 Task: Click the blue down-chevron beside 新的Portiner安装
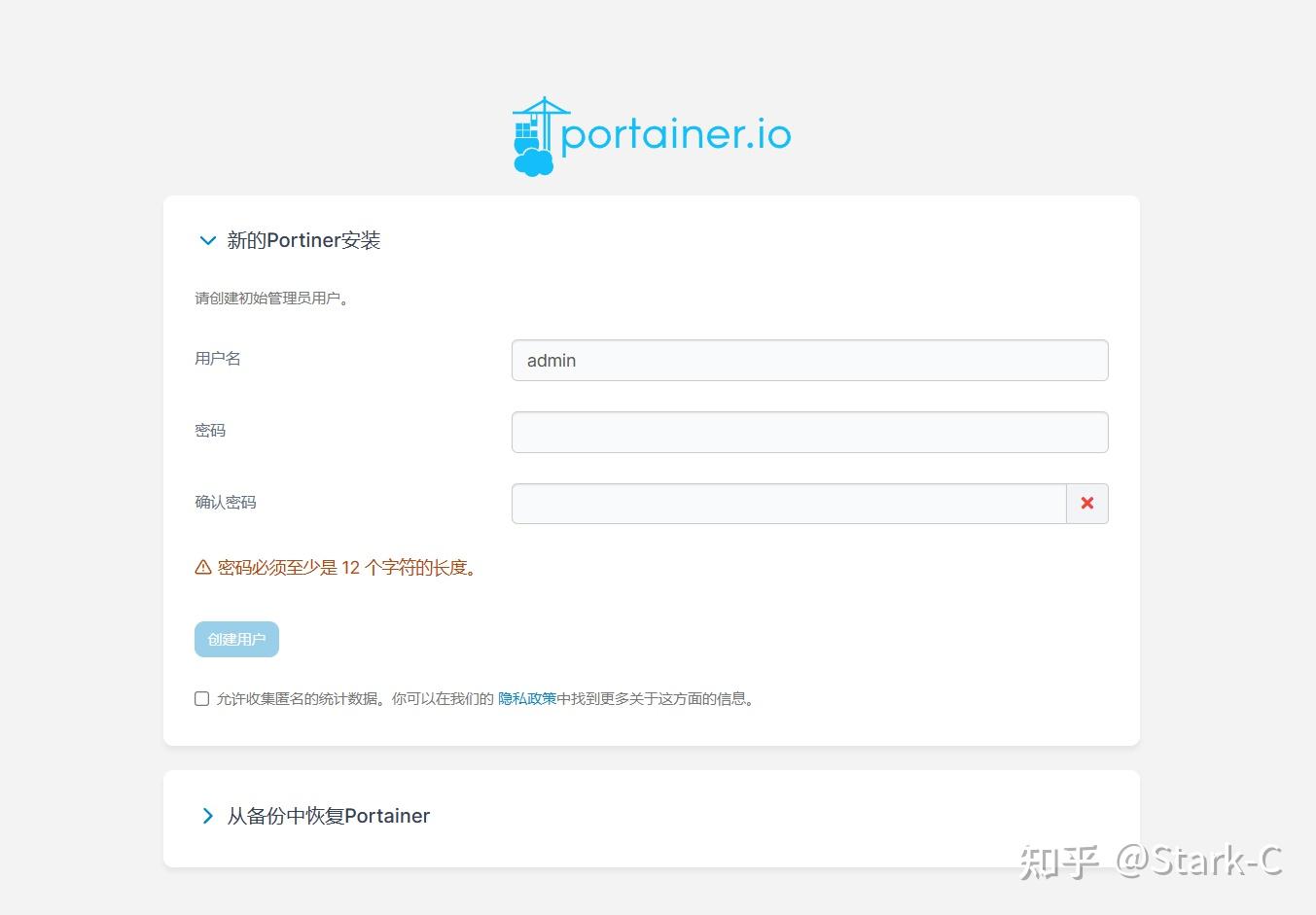(x=207, y=240)
